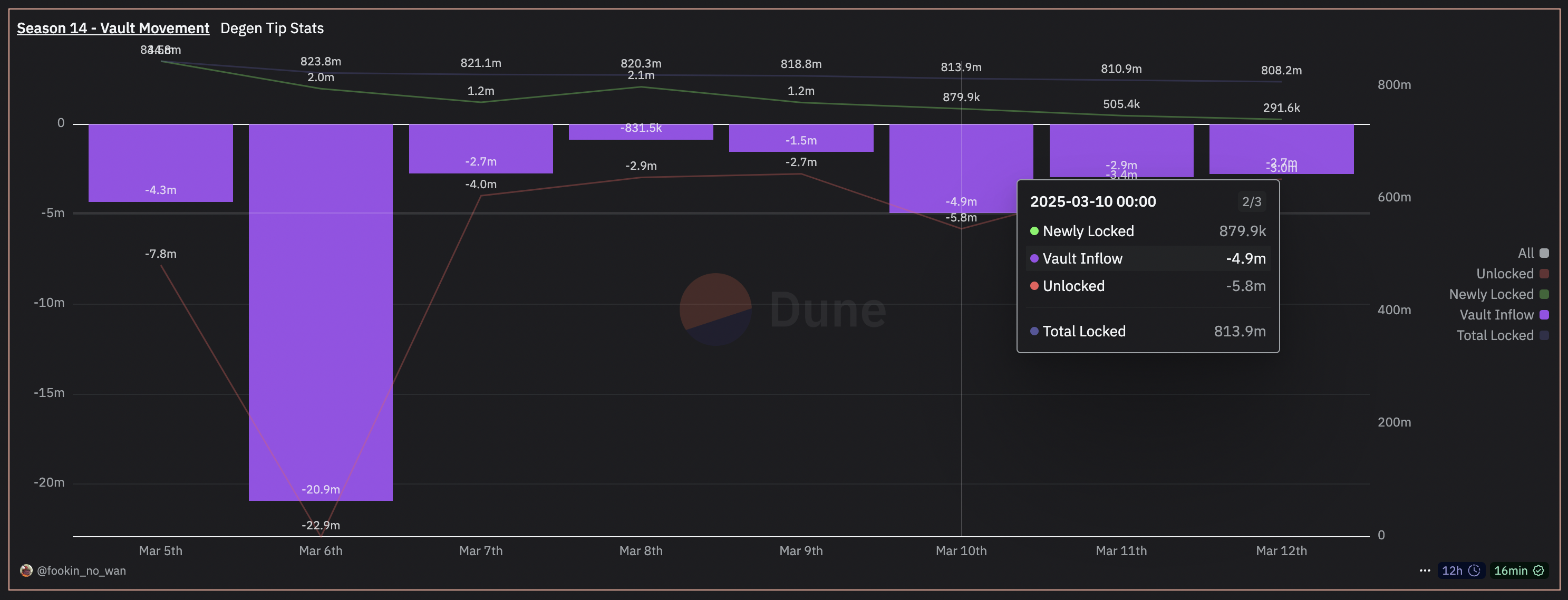Toggle the Newly Locked series in the legend
This screenshot has width=1568, height=600.
click(1499, 295)
